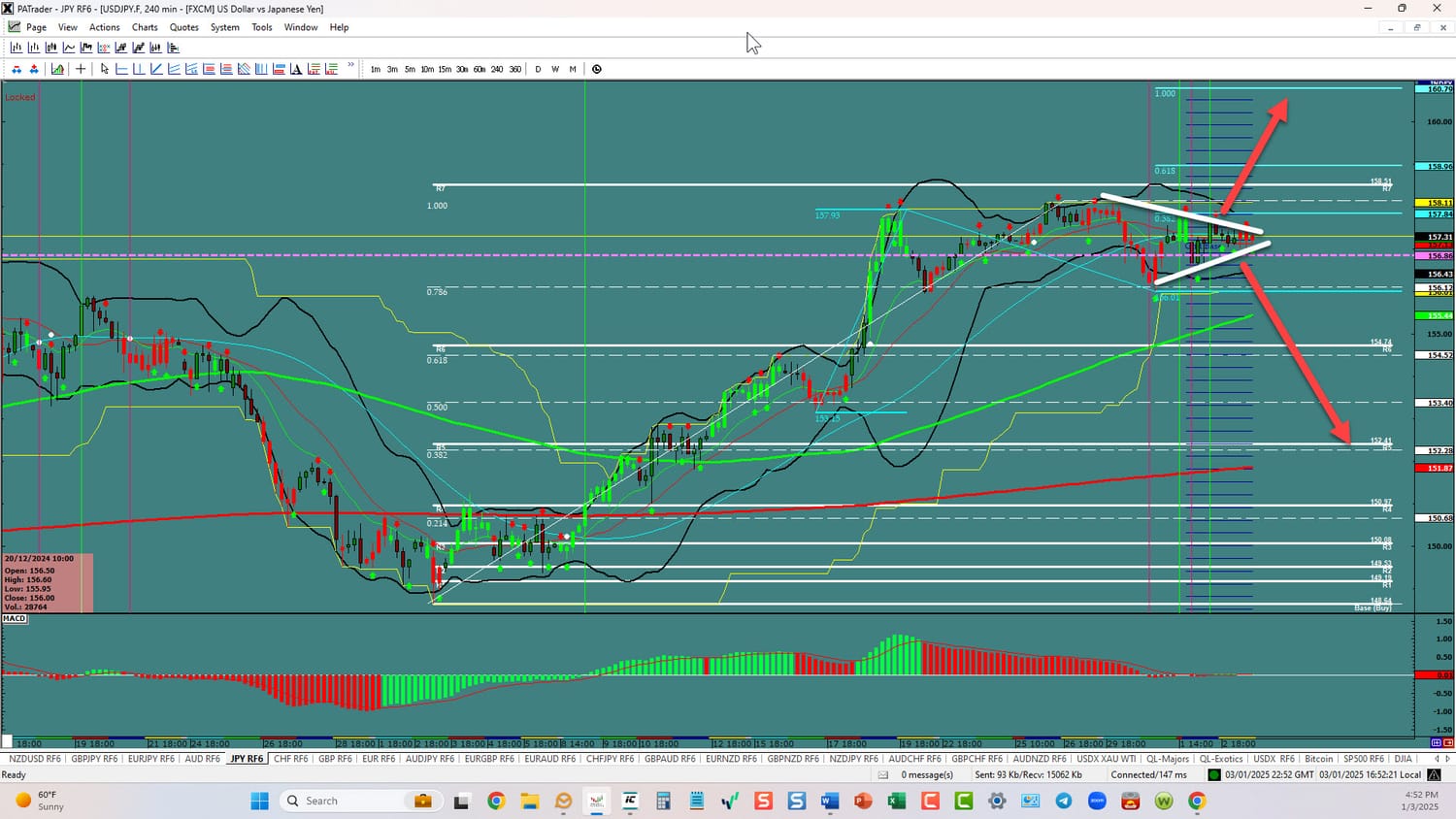Switch to line chart type icon

click(x=69, y=48)
